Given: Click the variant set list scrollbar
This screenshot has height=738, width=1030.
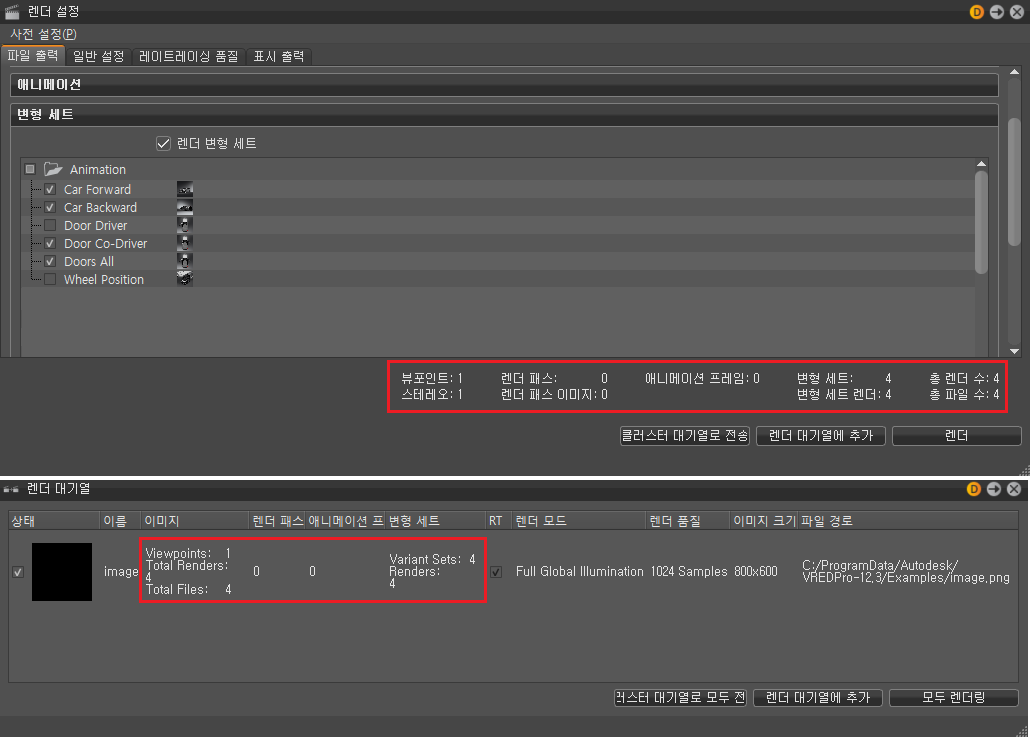Looking at the screenshot, I should pyautogui.click(x=981, y=222).
